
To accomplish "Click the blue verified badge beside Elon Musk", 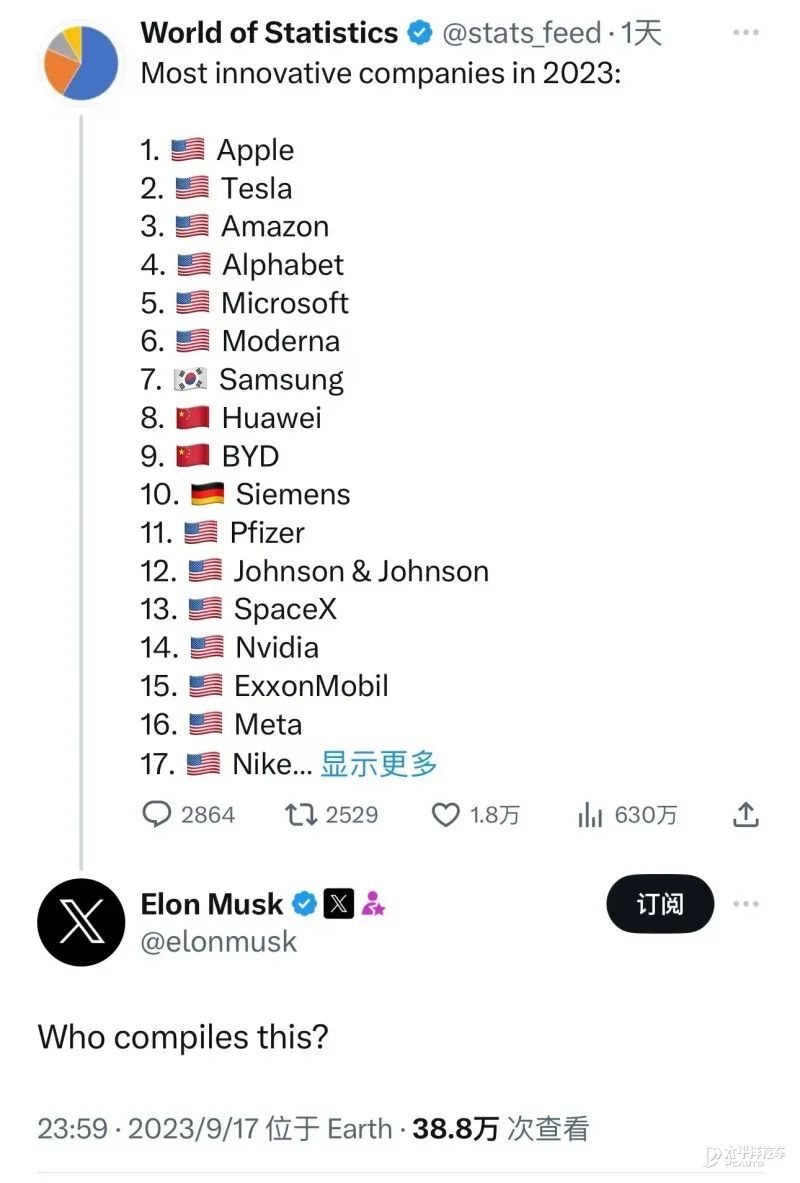I will (304, 903).
